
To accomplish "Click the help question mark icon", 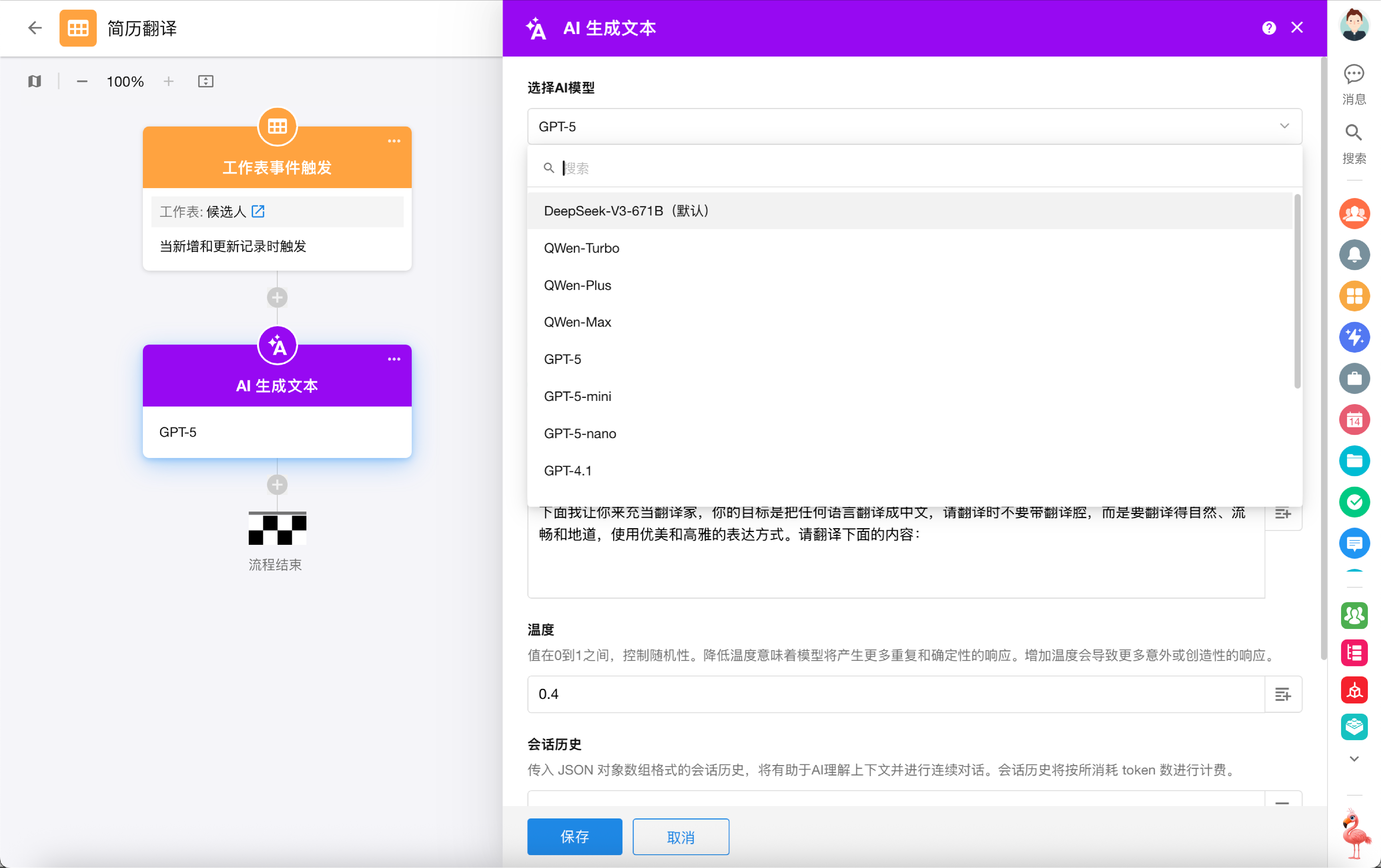I will pyautogui.click(x=1269, y=28).
